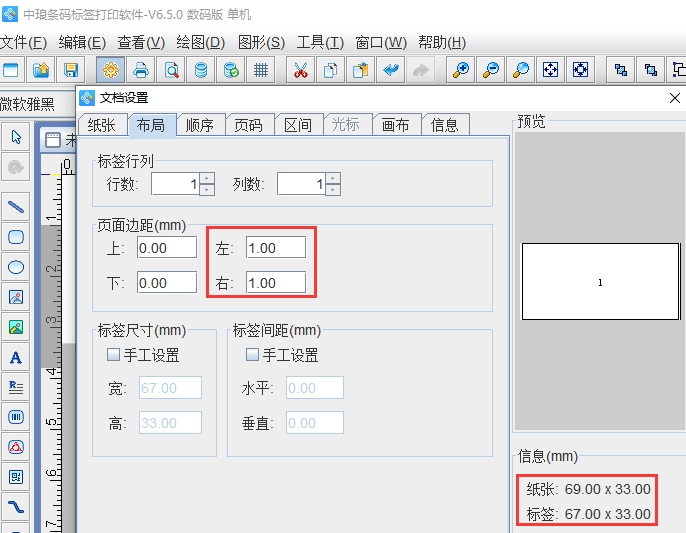
Task: Switch to the 纸张 tab
Action: point(101,125)
